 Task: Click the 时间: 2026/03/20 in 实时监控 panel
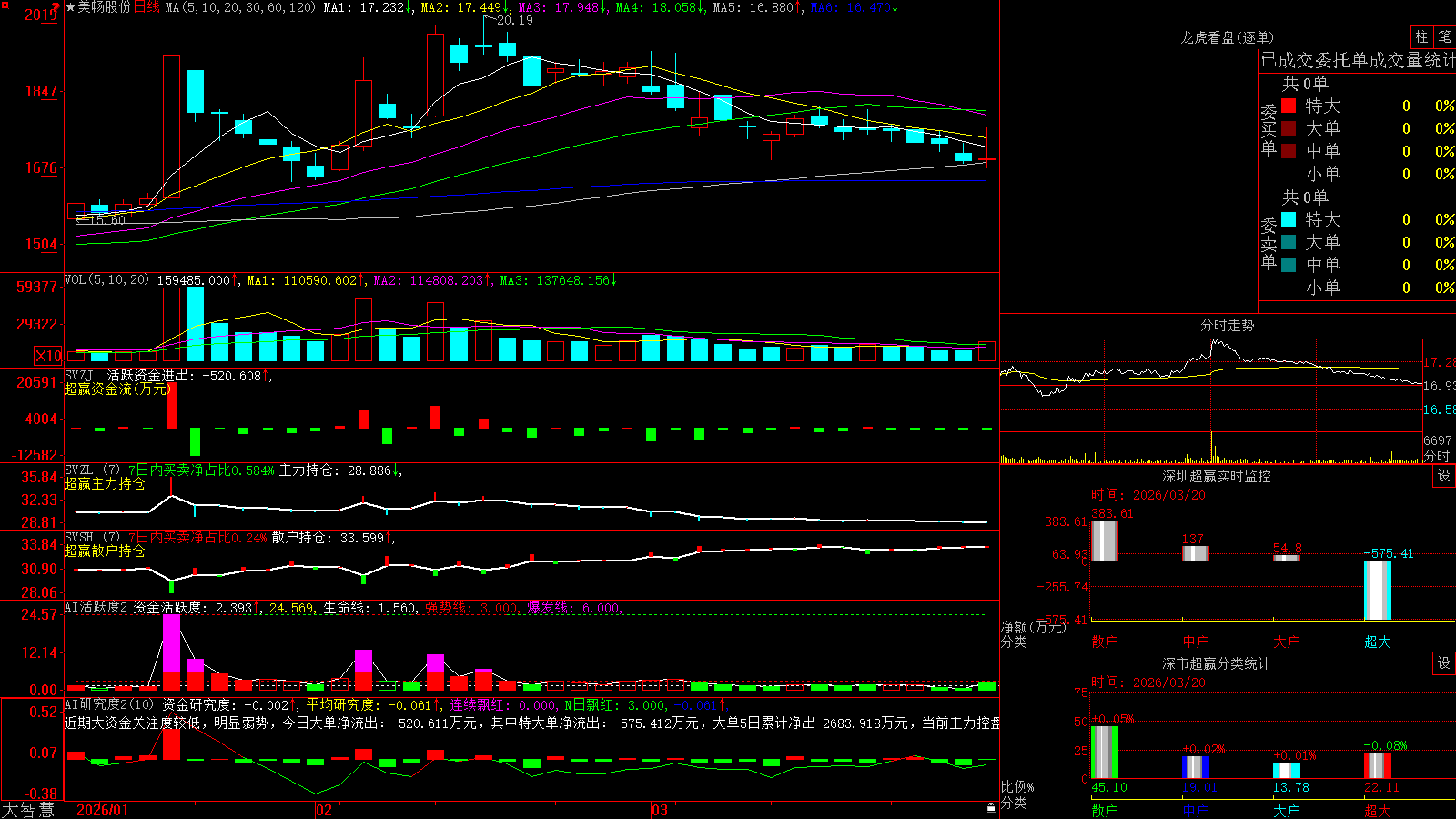click(x=1148, y=495)
